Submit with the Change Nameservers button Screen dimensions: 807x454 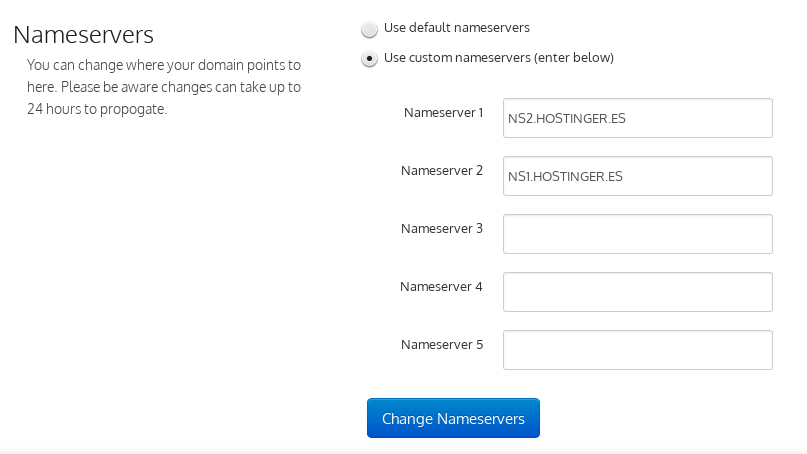(453, 418)
